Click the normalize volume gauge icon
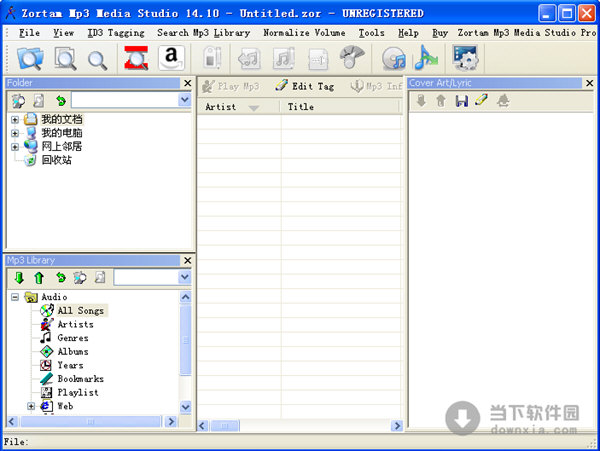This screenshot has height=451, width=600. 352,57
